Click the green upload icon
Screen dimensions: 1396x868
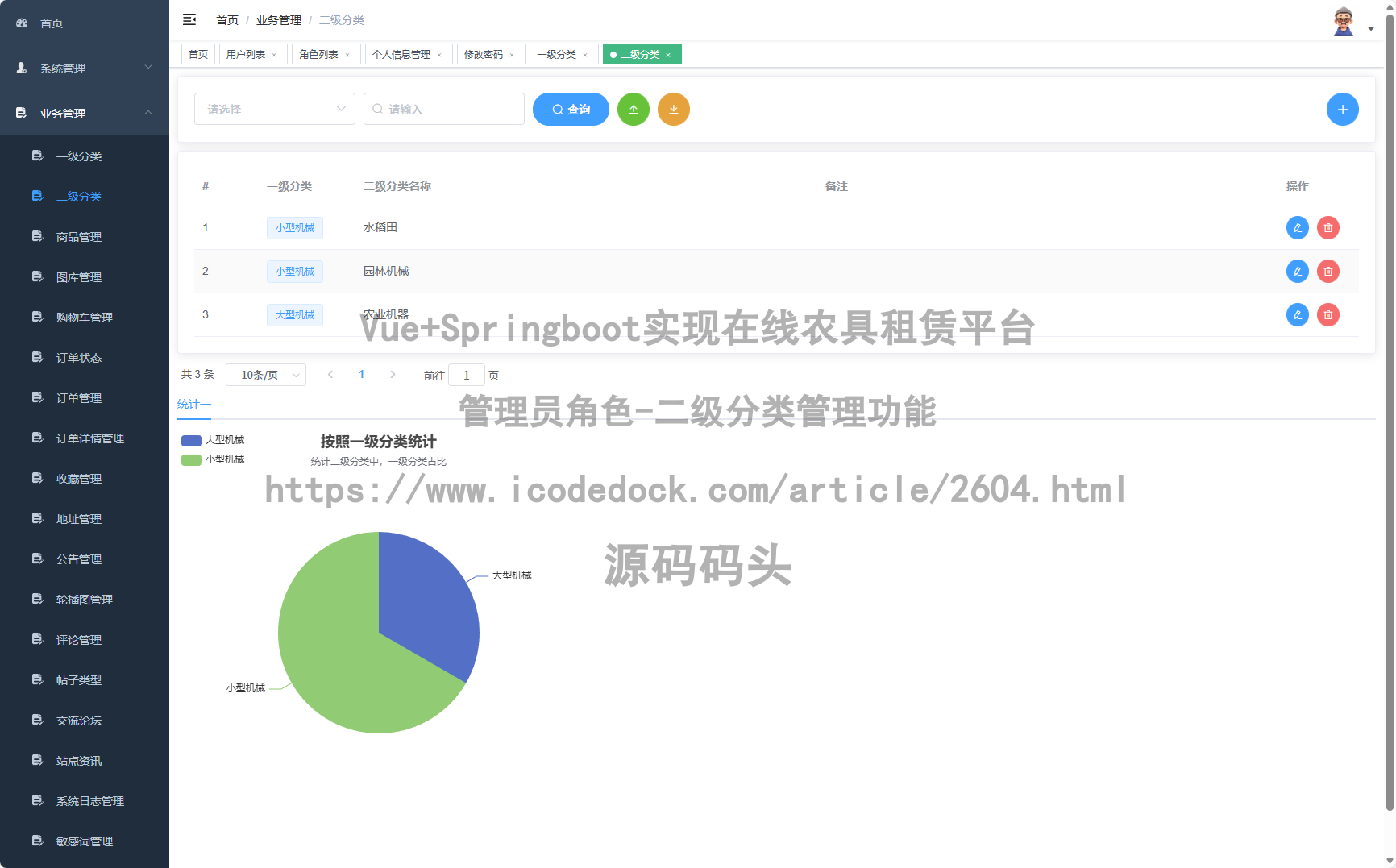634,109
